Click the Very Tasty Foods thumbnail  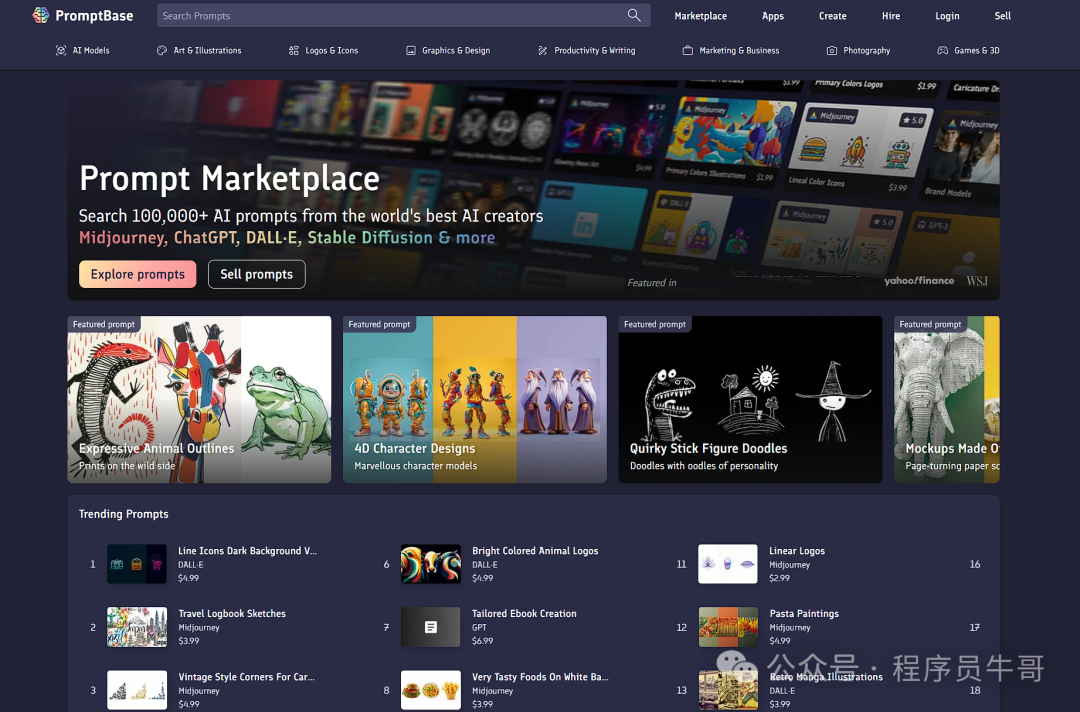click(430, 690)
